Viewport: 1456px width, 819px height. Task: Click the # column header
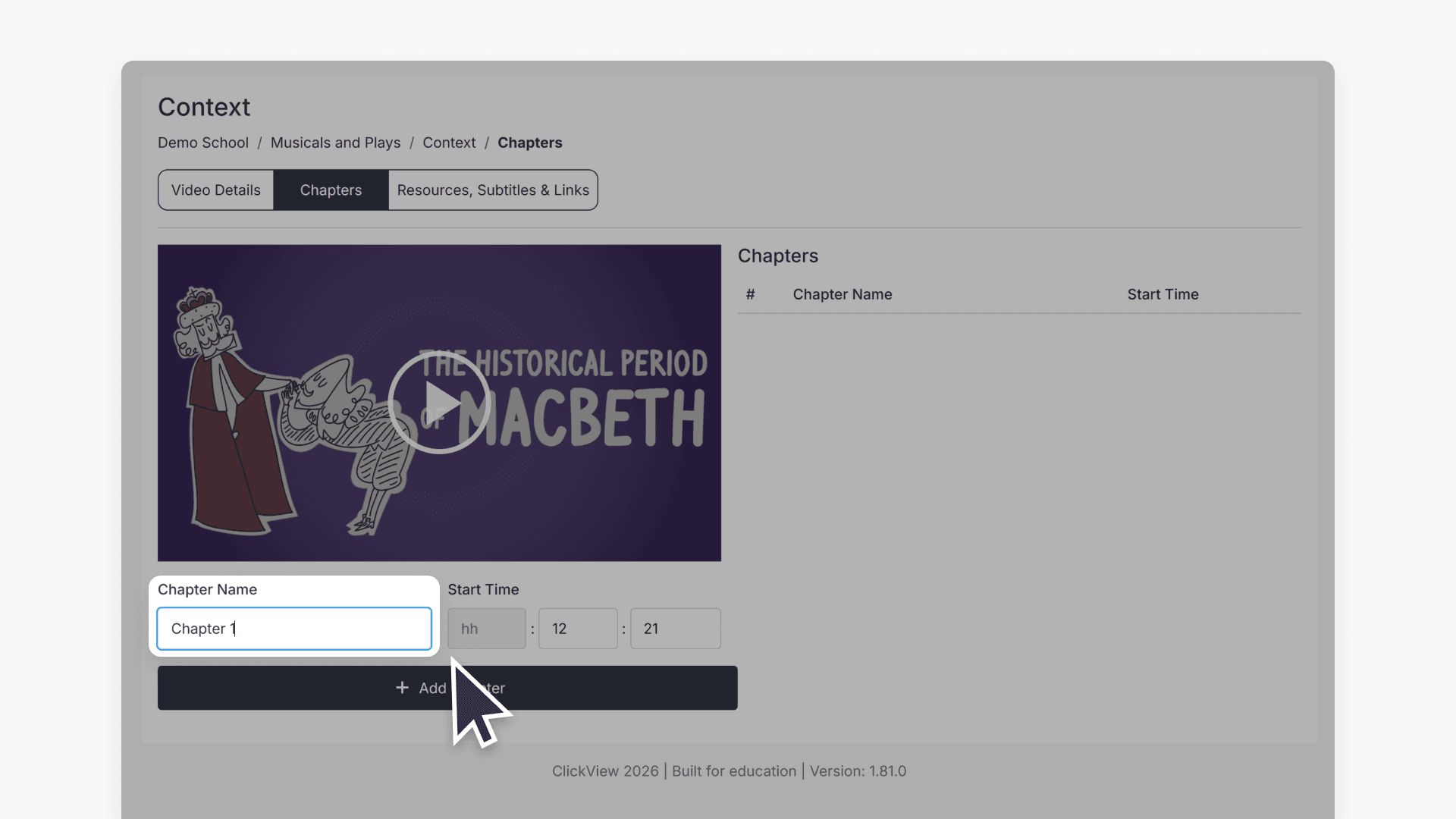750,294
